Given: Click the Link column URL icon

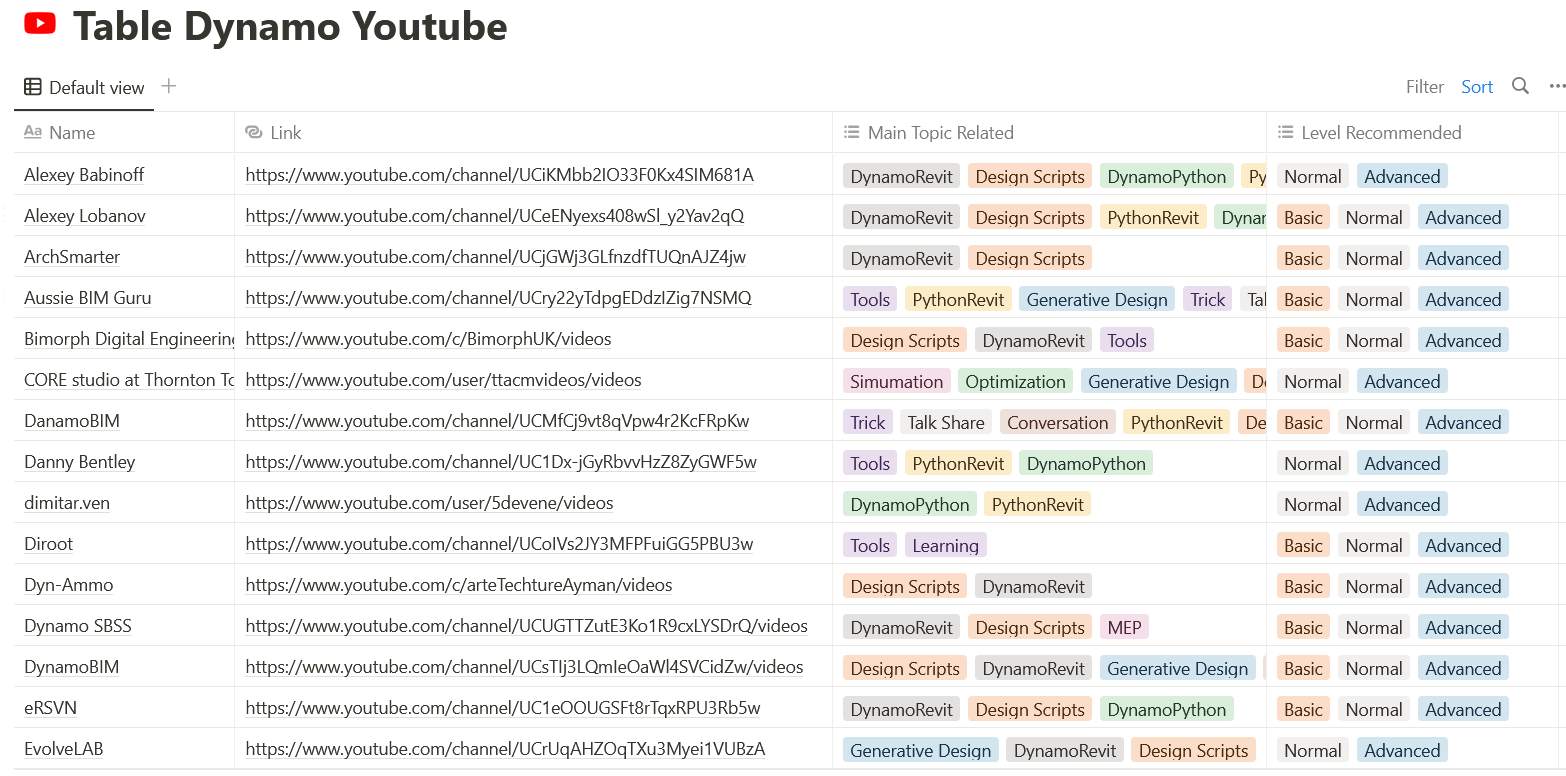Looking at the screenshot, I should coord(253,132).
